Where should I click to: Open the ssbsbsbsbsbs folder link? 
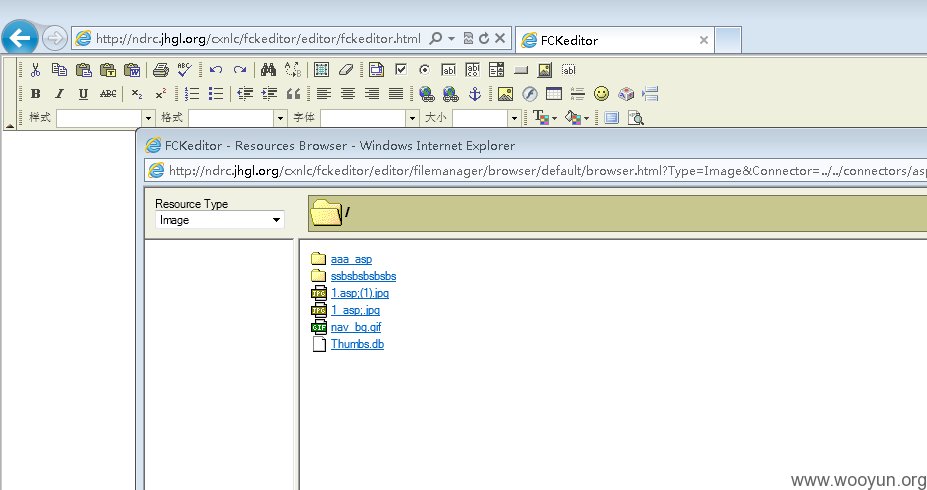tap(364, 276)
